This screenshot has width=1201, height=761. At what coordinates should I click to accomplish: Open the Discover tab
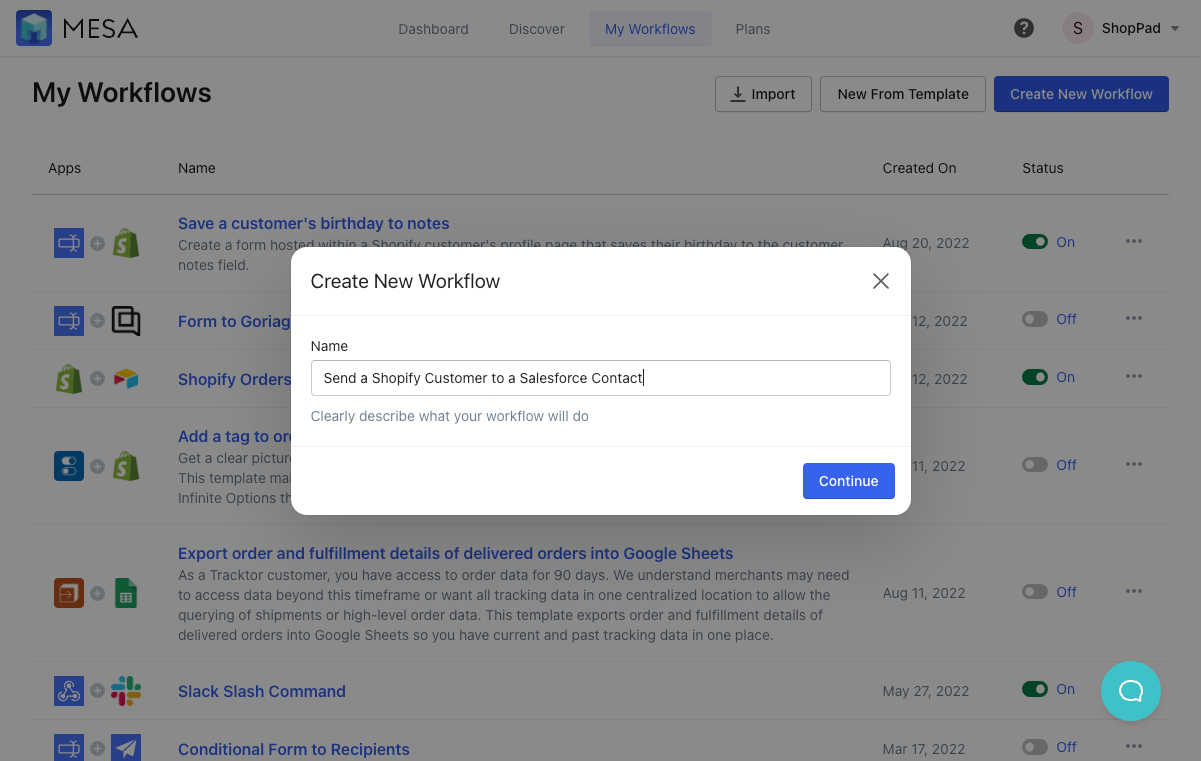point(537,29)
